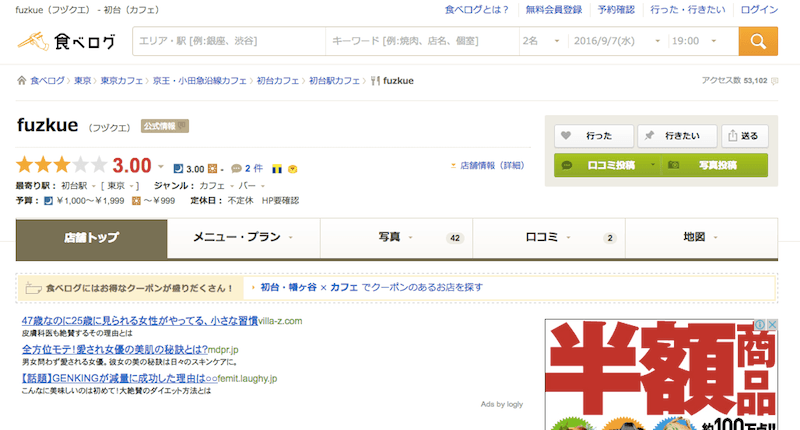Expand the カフェ genre dropdown
This screenshot has height=430, width=800.
coord(232,187)
